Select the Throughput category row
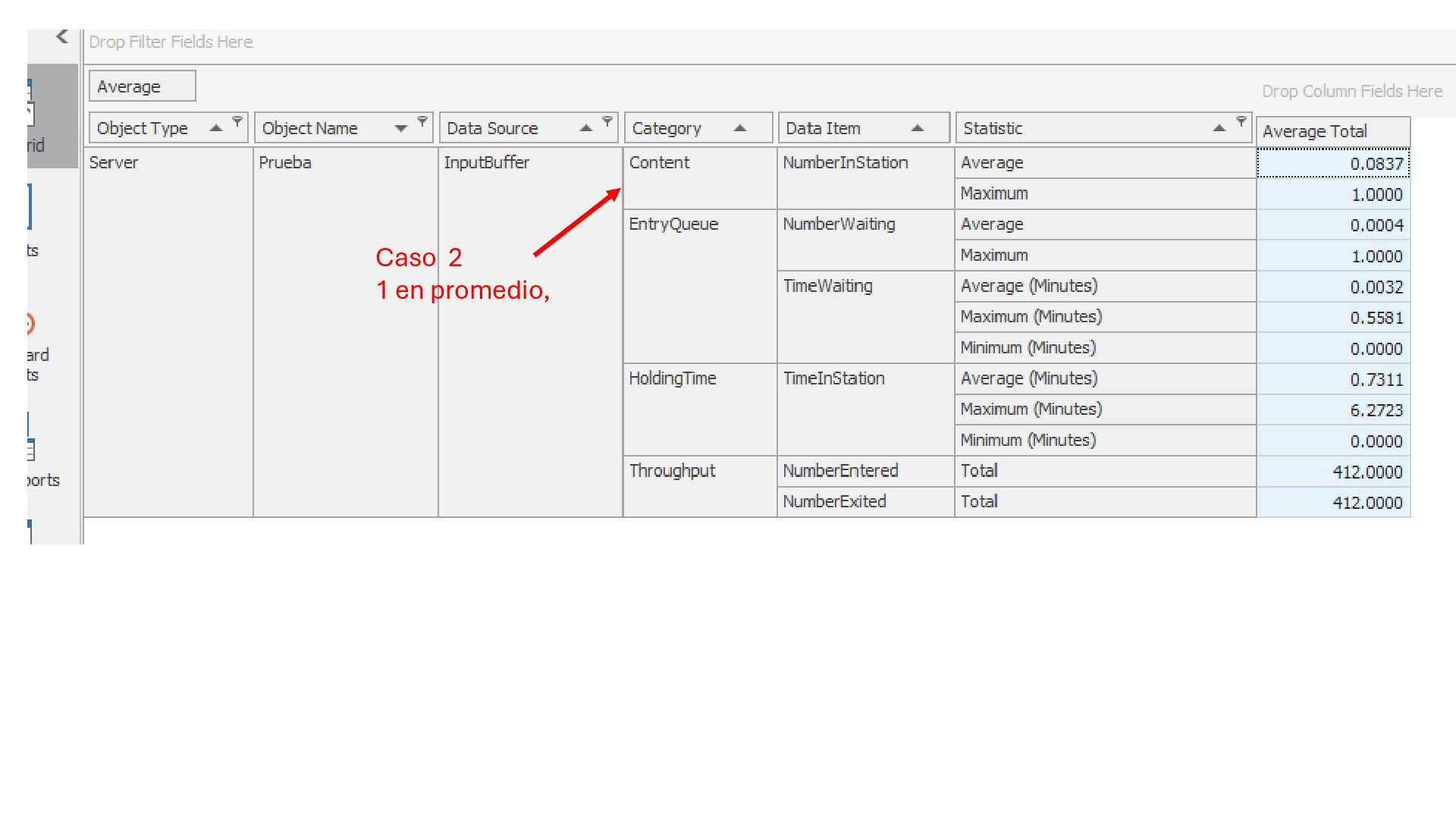The height and width of the screenshot is (819, 1456). 672,471
